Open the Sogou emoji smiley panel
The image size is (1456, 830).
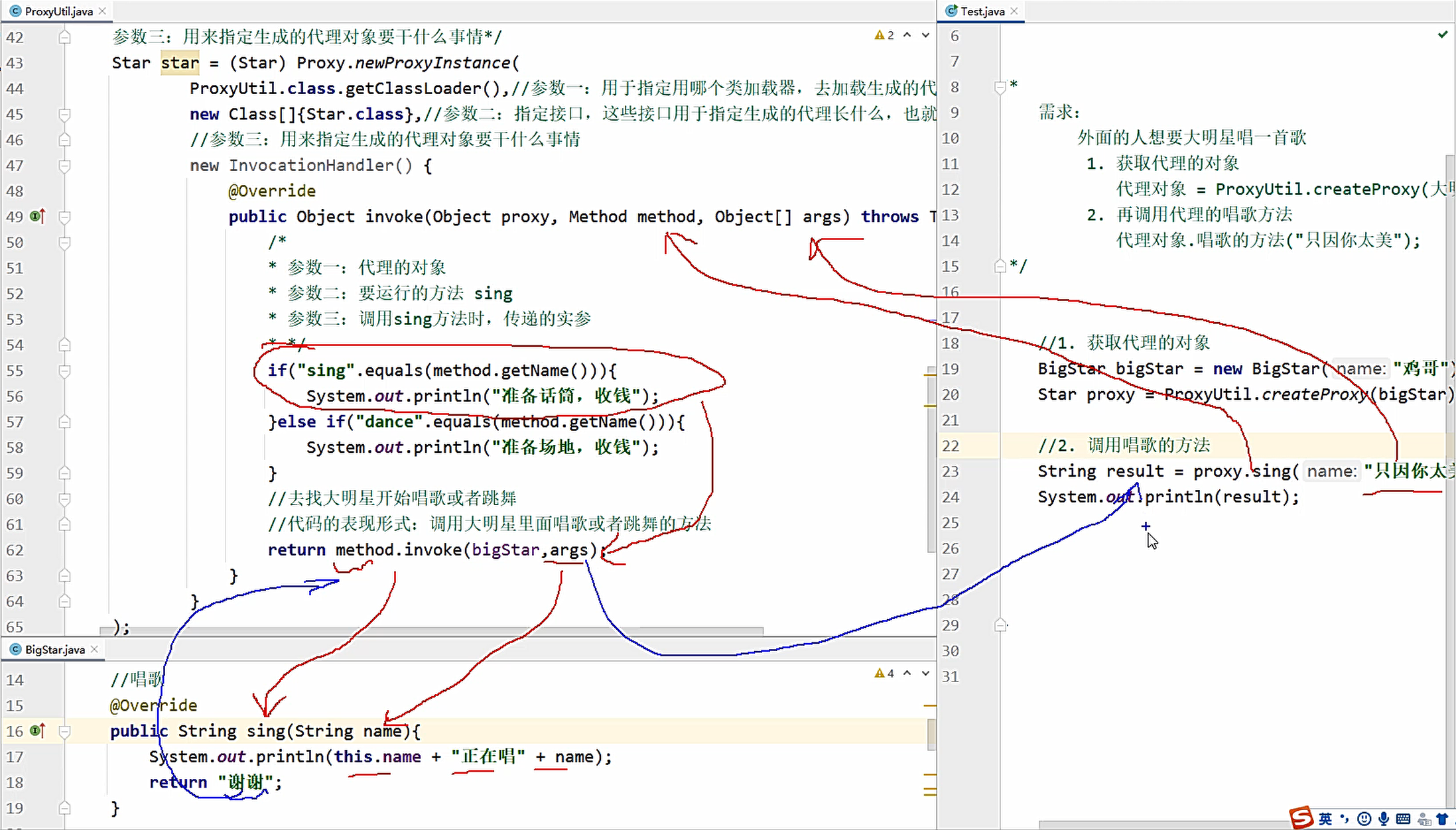[1364, 819]
